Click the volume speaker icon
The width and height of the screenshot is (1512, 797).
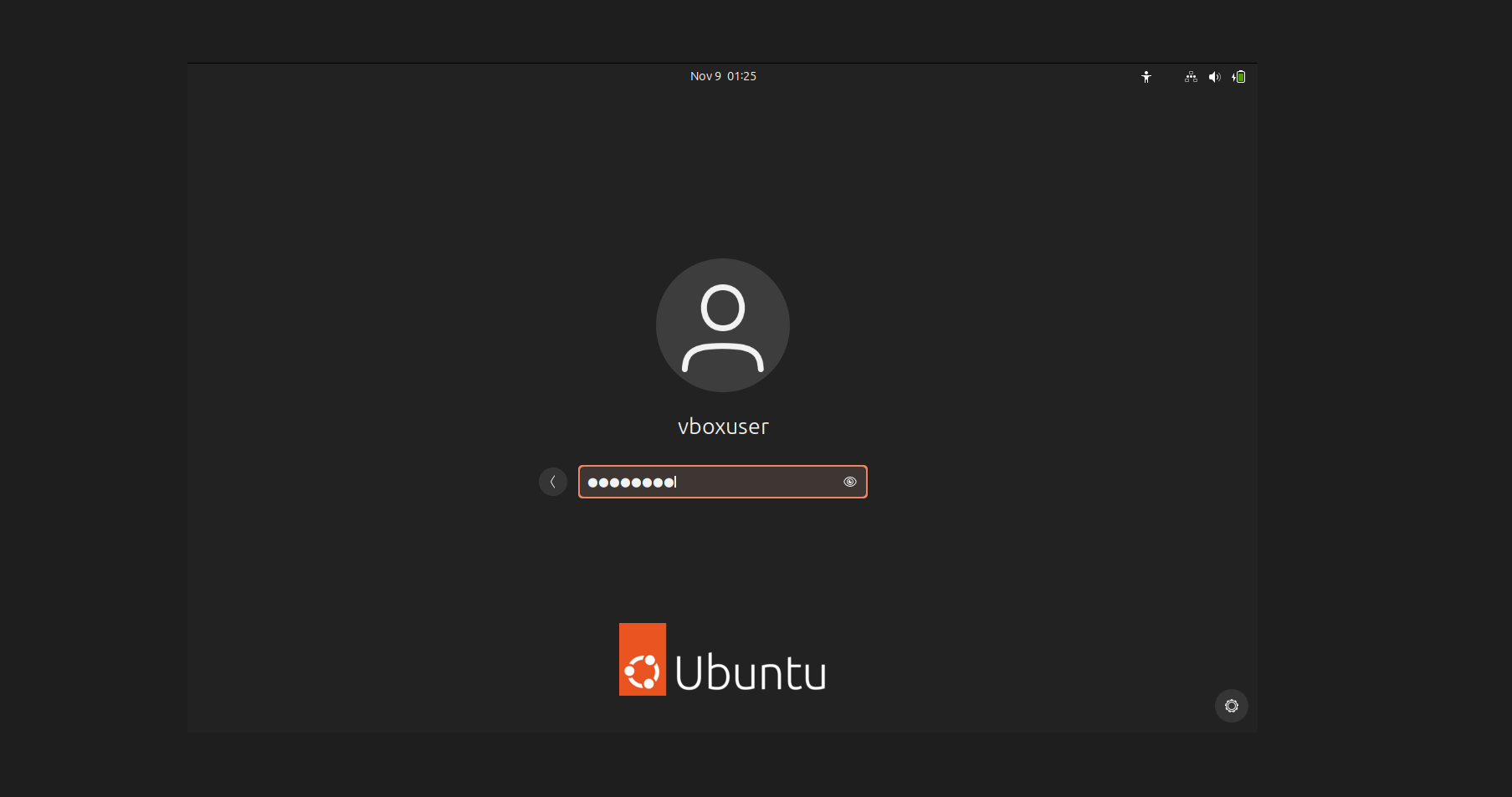1214,77
